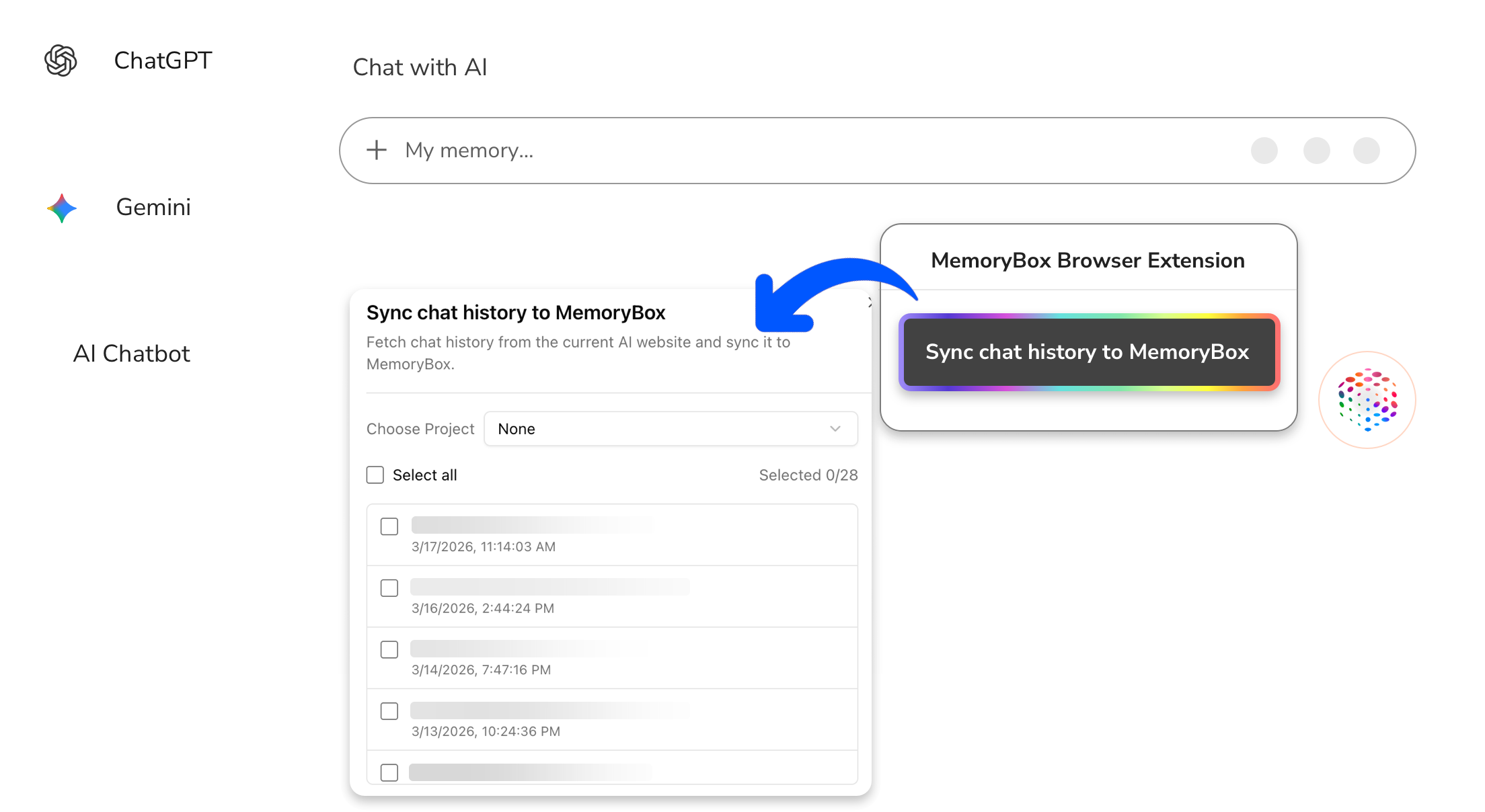Toggle the Select all checkbox
Viewport: 1485px width, 812px height.
(375, 475)
